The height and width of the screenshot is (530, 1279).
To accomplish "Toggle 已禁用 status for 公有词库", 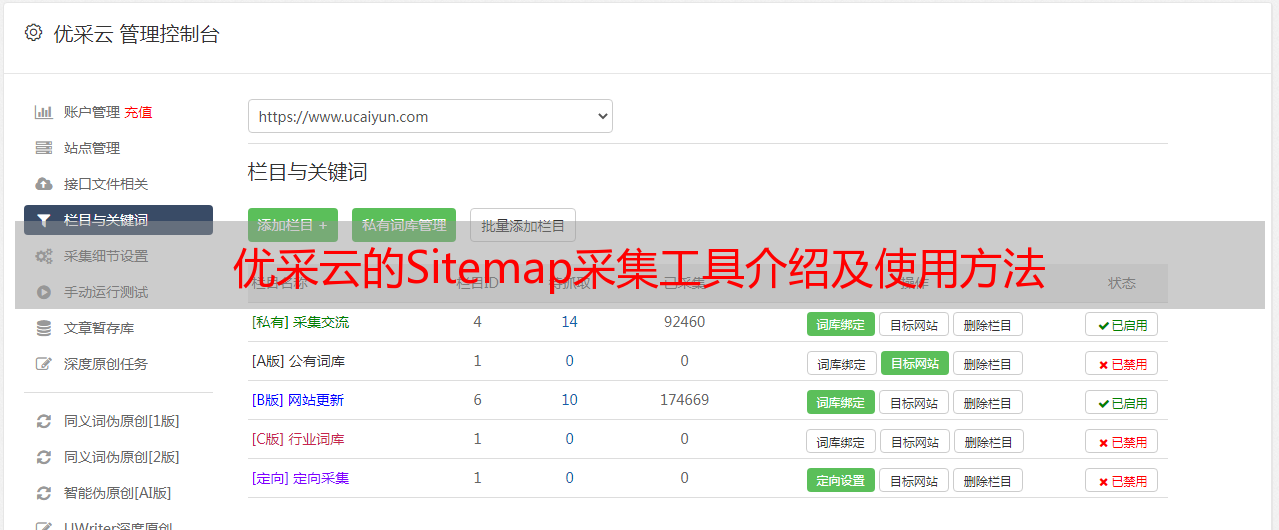I will [1122, 363].
